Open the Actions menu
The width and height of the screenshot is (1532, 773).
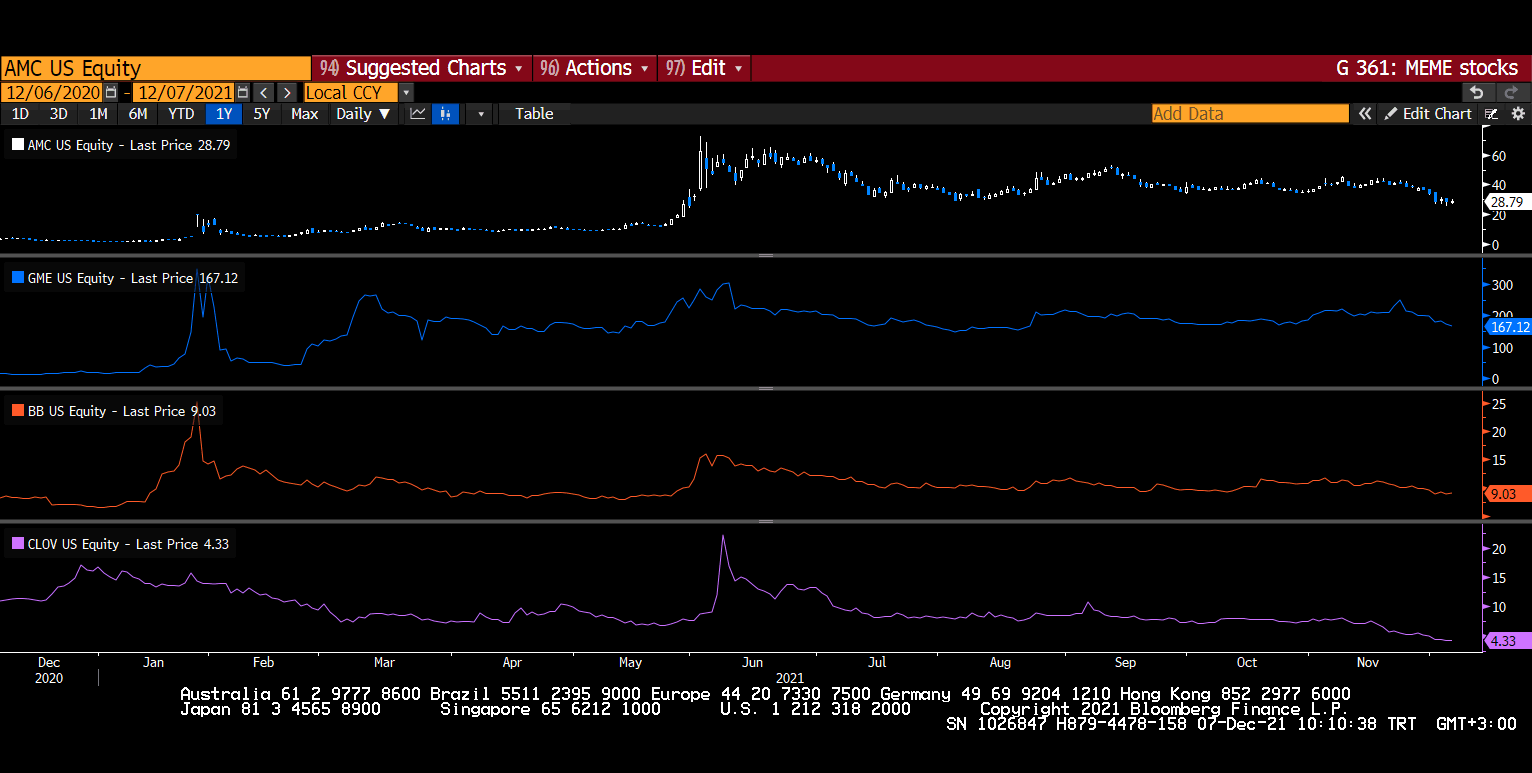(x=594, y=68)
